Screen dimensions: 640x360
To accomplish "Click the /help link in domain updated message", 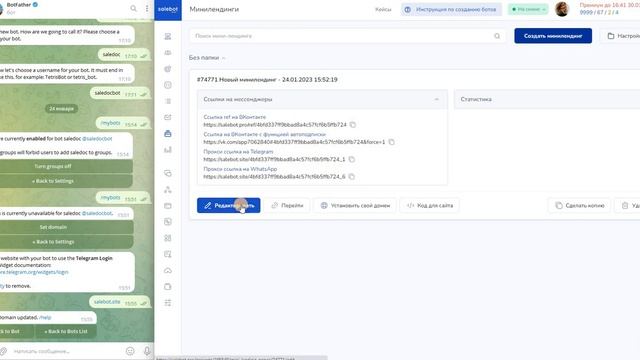I will 45,317.
